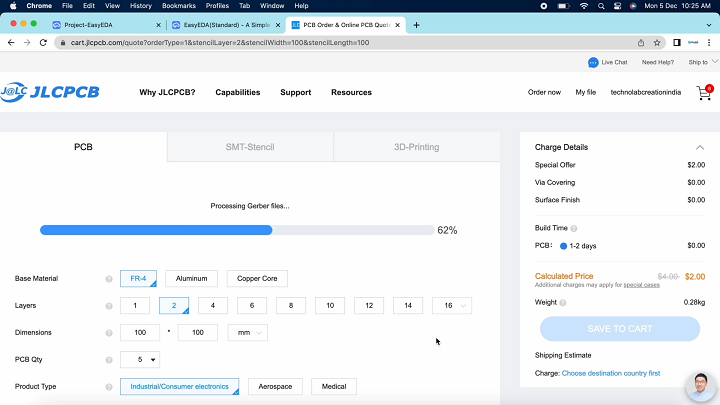Screen dimensions: 720x405
Task: Click Product Type help icon
Action: tap(109, 387)
